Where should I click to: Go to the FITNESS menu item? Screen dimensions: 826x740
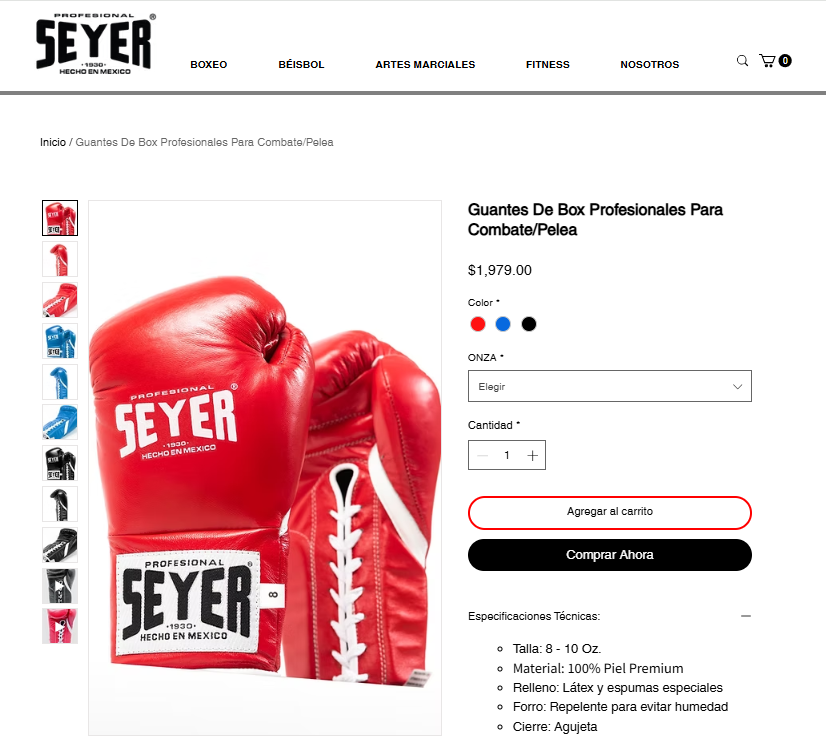pos(547,64)
